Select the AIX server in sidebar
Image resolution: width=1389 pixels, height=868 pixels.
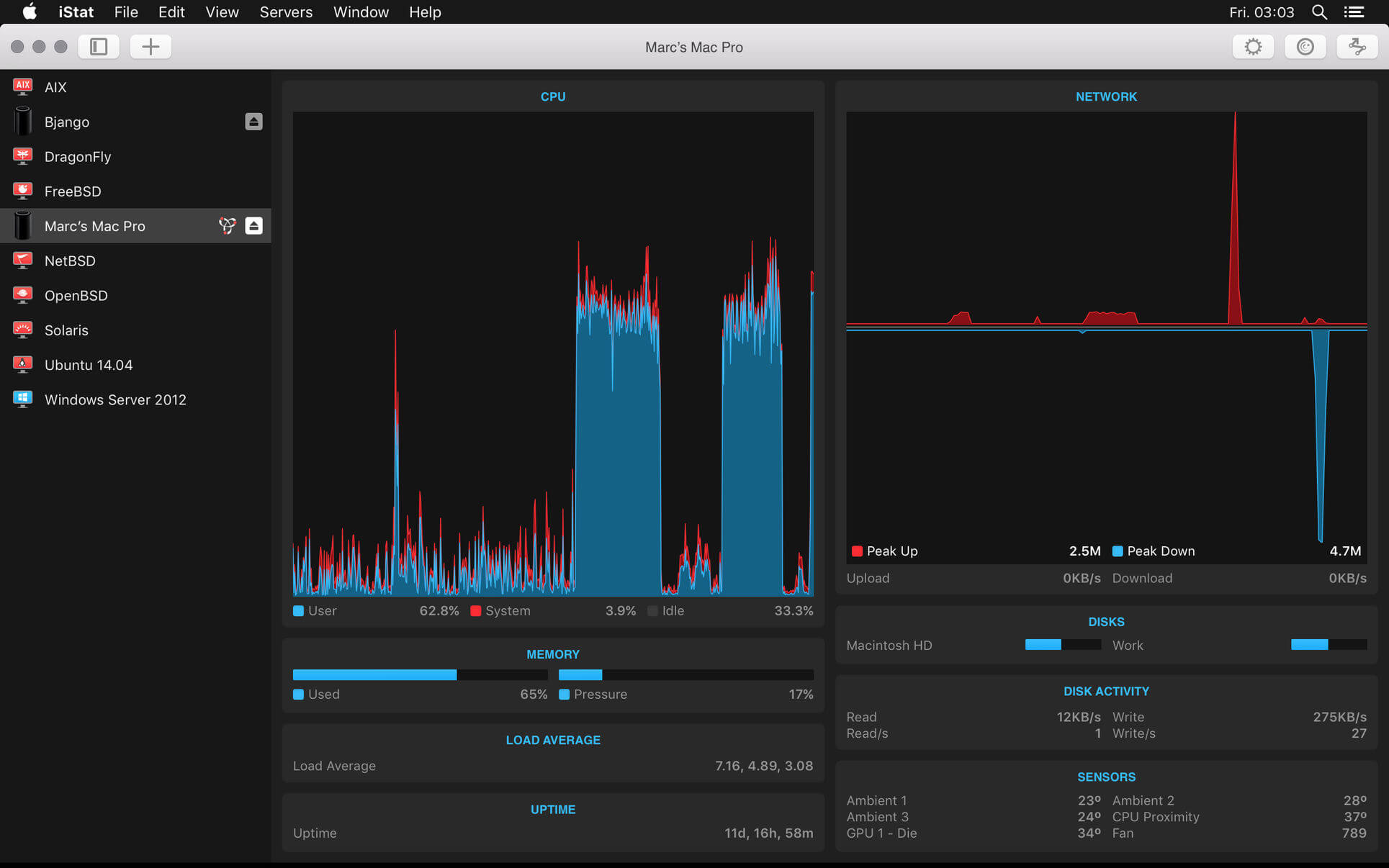[55, 87]
